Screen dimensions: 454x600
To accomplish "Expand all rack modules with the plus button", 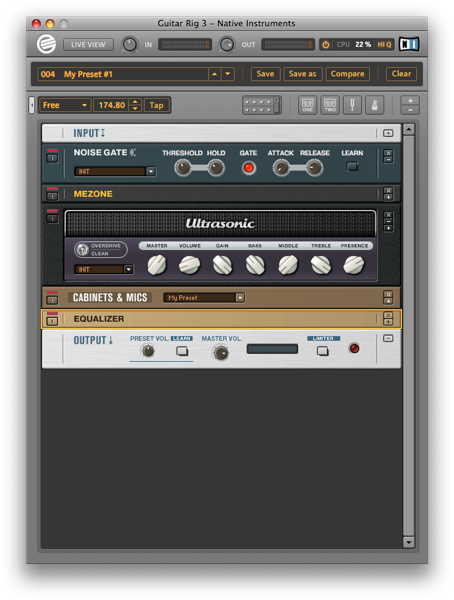I will [410, 101].
